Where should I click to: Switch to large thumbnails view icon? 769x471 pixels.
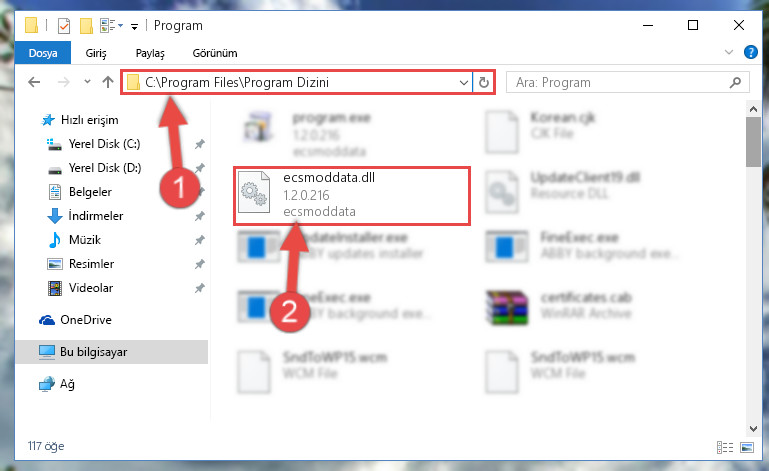[747, 447]
